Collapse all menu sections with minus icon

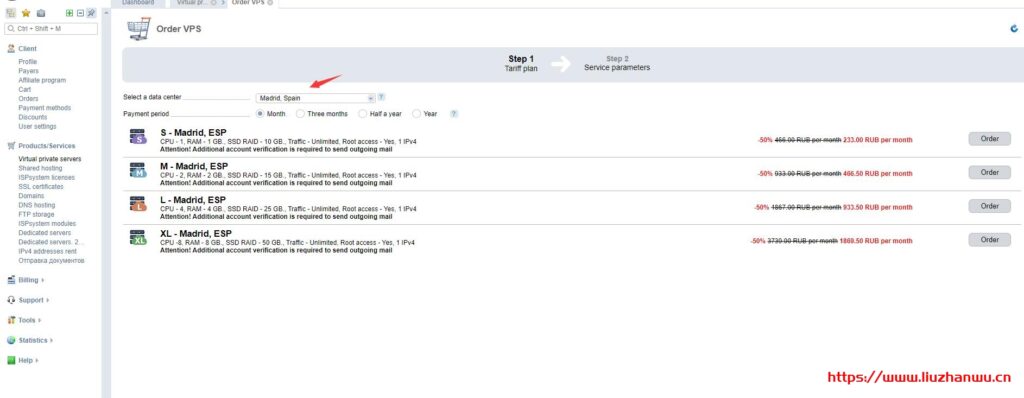(x=80, y=12)
